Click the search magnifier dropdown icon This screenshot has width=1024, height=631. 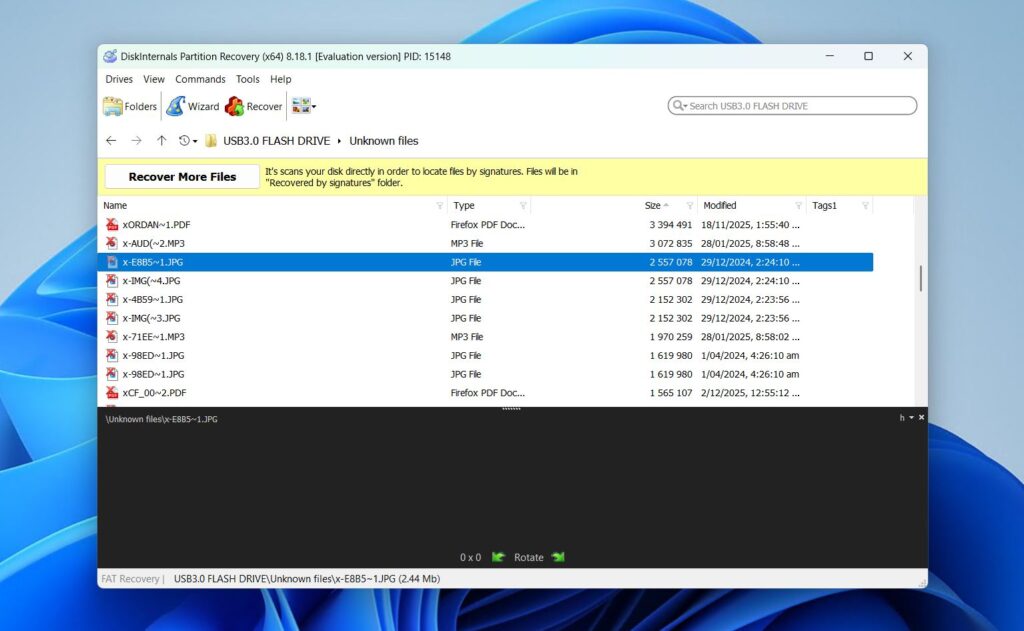point(680,106)
